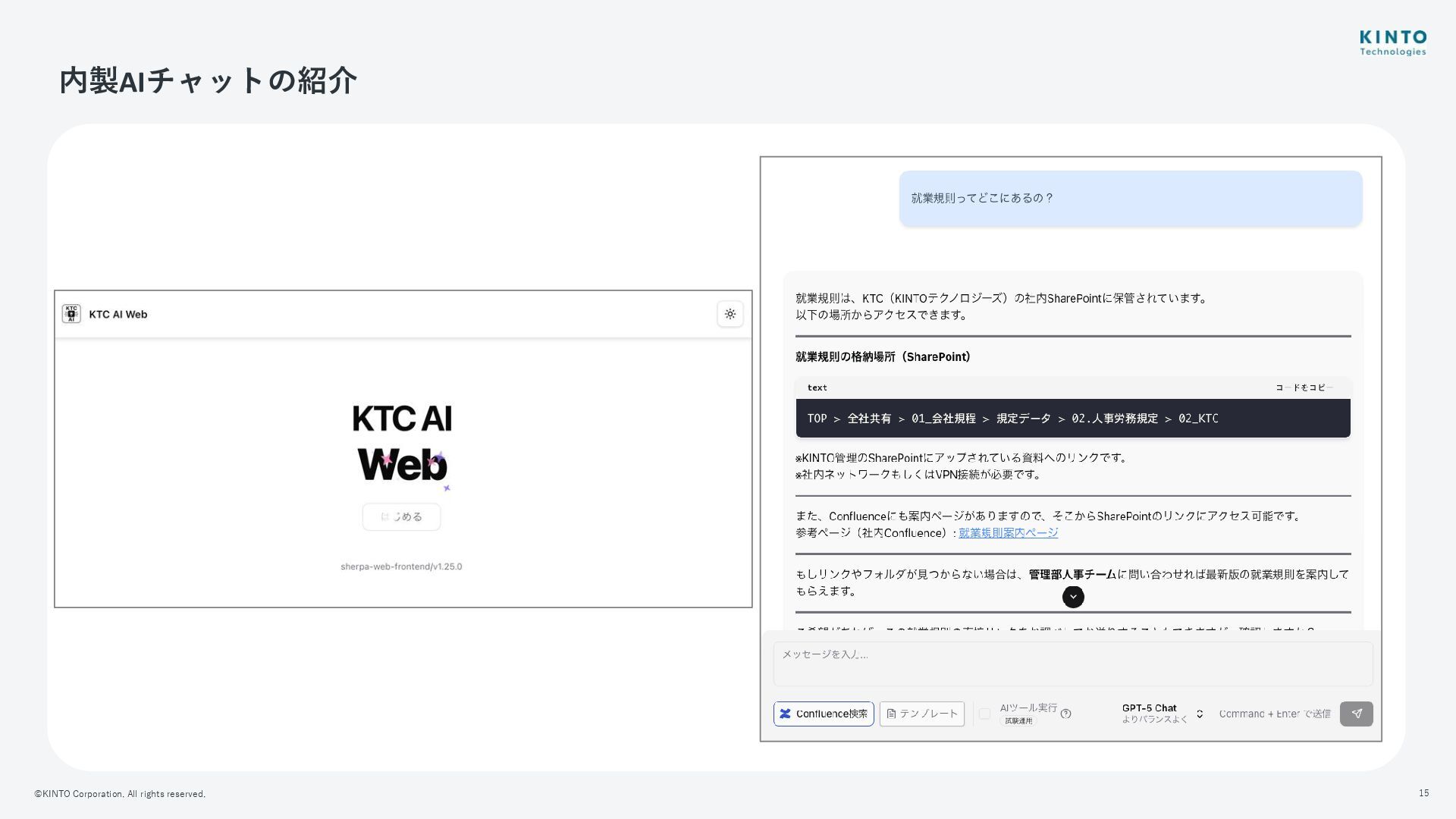Click the slide title 内製AIチャットの紹介
The height and width of the screenshot is (819, 1456).
point(208,80)
